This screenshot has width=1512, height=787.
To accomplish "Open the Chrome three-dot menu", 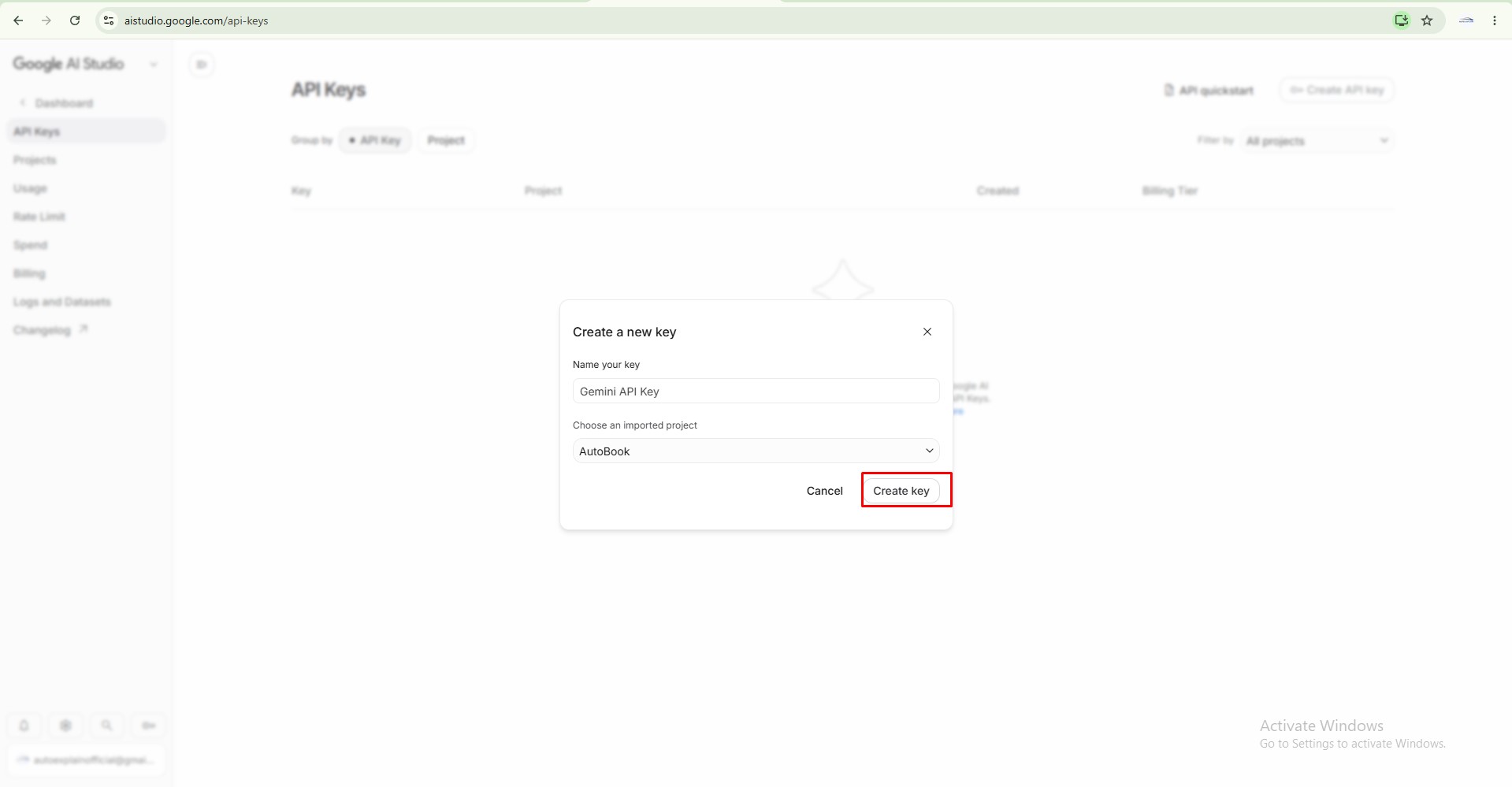I will [1495, 20].
